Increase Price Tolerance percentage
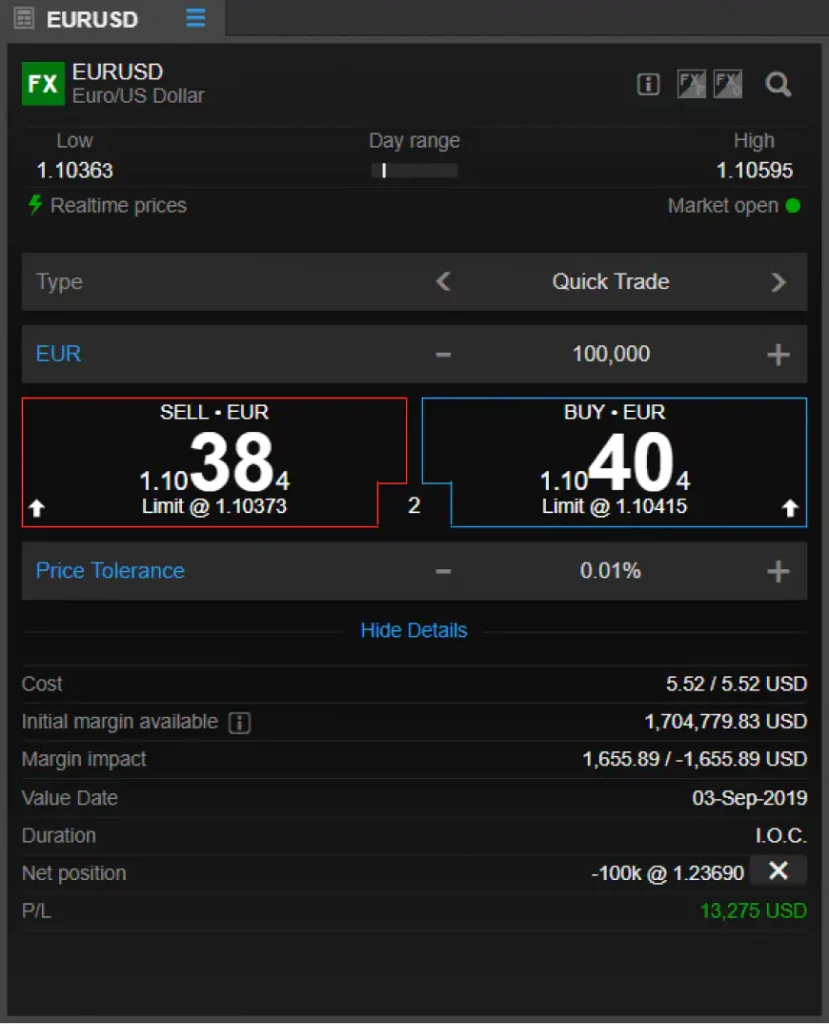This screenshot has height=1024, width=829. [778, 571]
